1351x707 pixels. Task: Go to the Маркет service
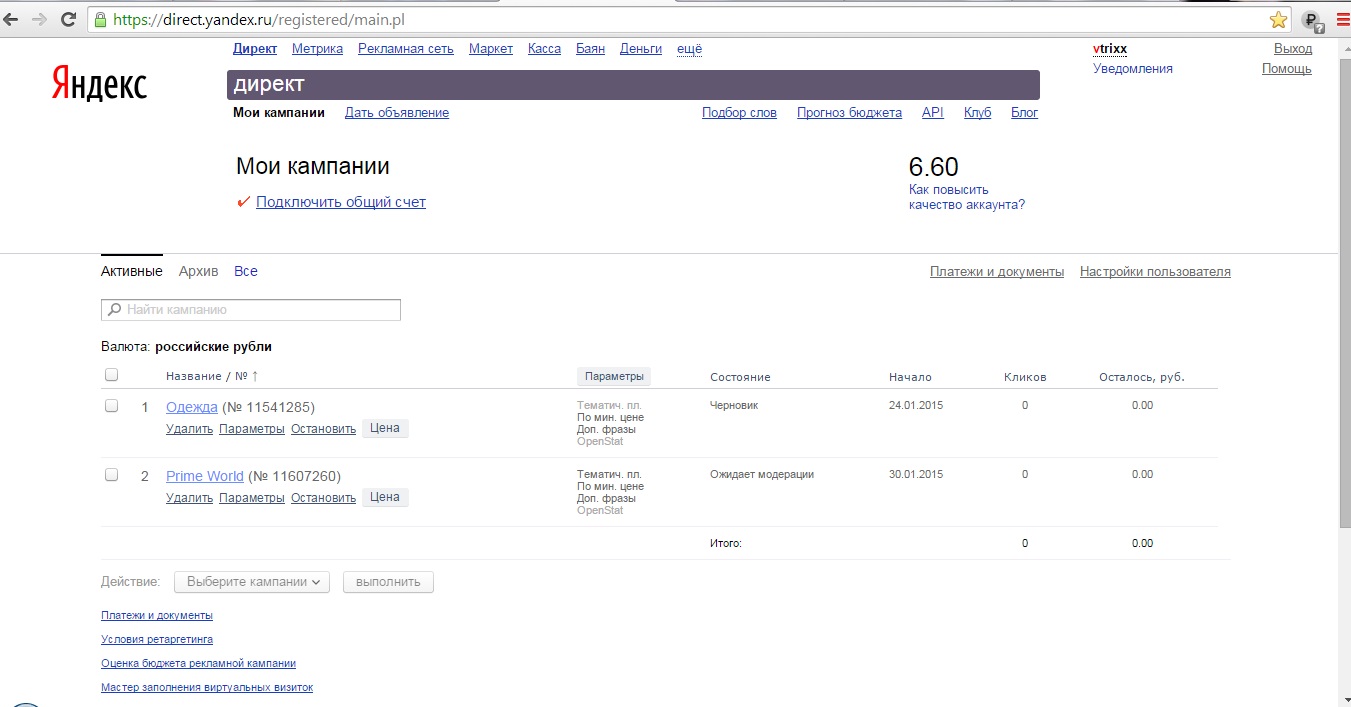tap(491, 48)
